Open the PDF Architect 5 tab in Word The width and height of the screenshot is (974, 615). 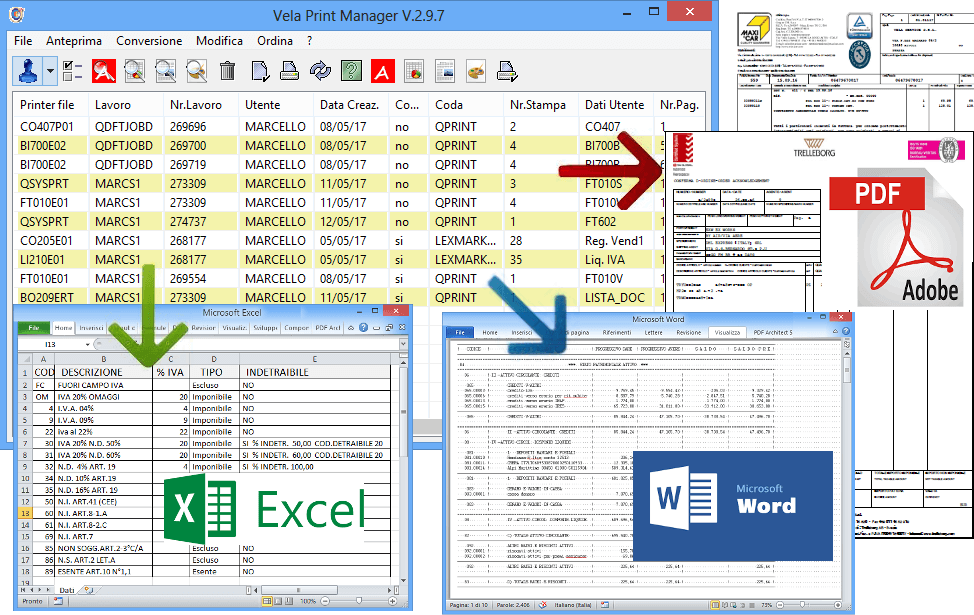click(x=773, y=333)
